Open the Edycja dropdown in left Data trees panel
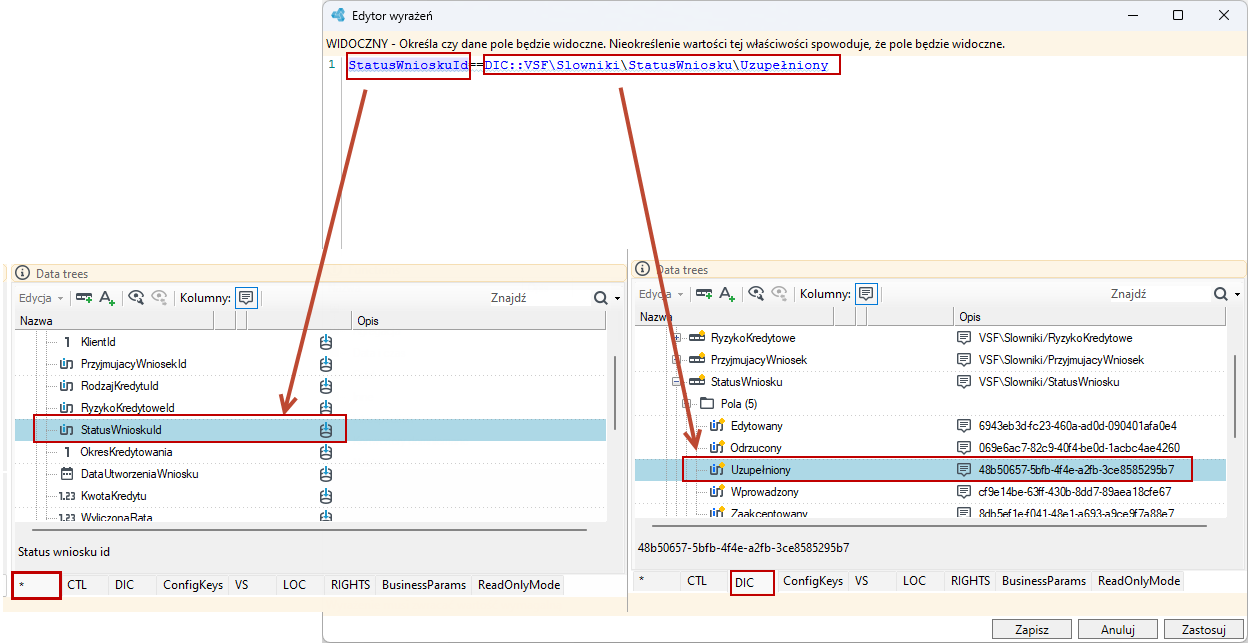The width and height of the screenshot is (1248, 643). point(41,297)
